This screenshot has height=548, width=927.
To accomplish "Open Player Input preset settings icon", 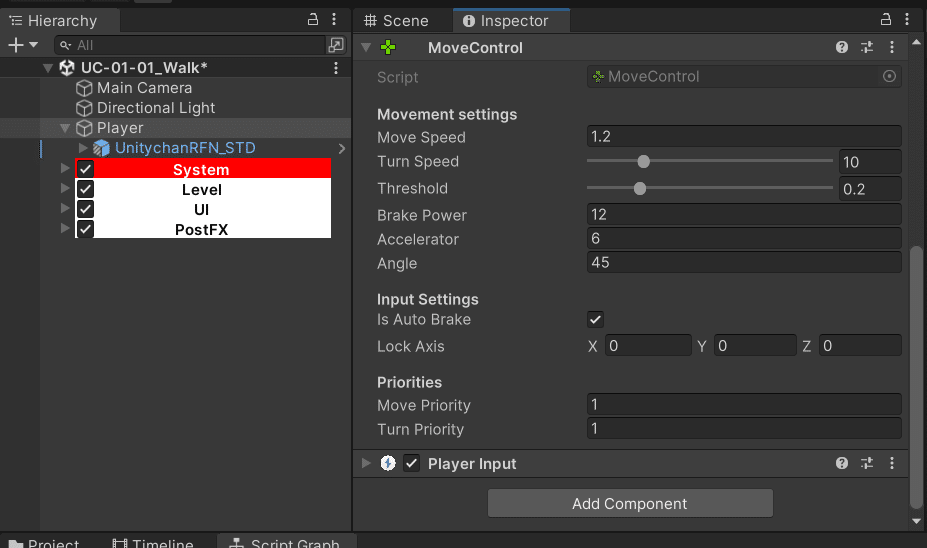I will click(x=867, y=463).
